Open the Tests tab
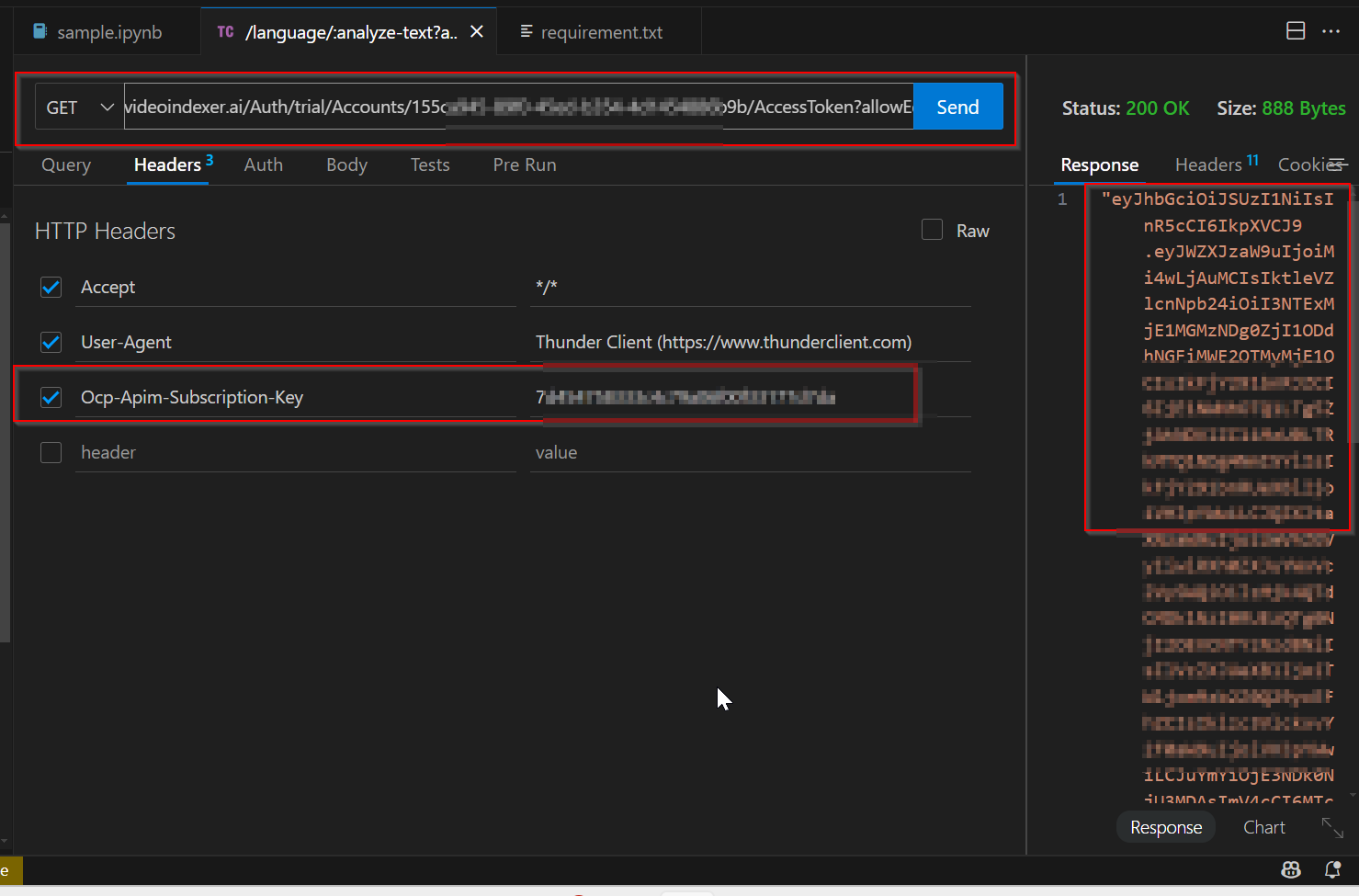Image resolution: width=1359 pixels, height=896 pixels. tap(430, 165)
